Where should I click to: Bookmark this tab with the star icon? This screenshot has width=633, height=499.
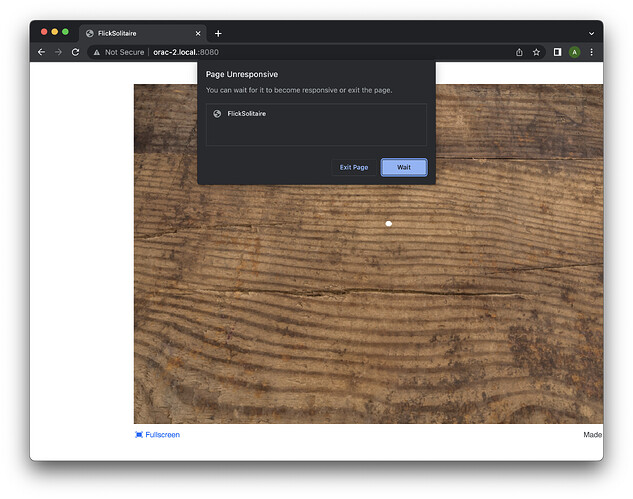click(x=536, y=52)
